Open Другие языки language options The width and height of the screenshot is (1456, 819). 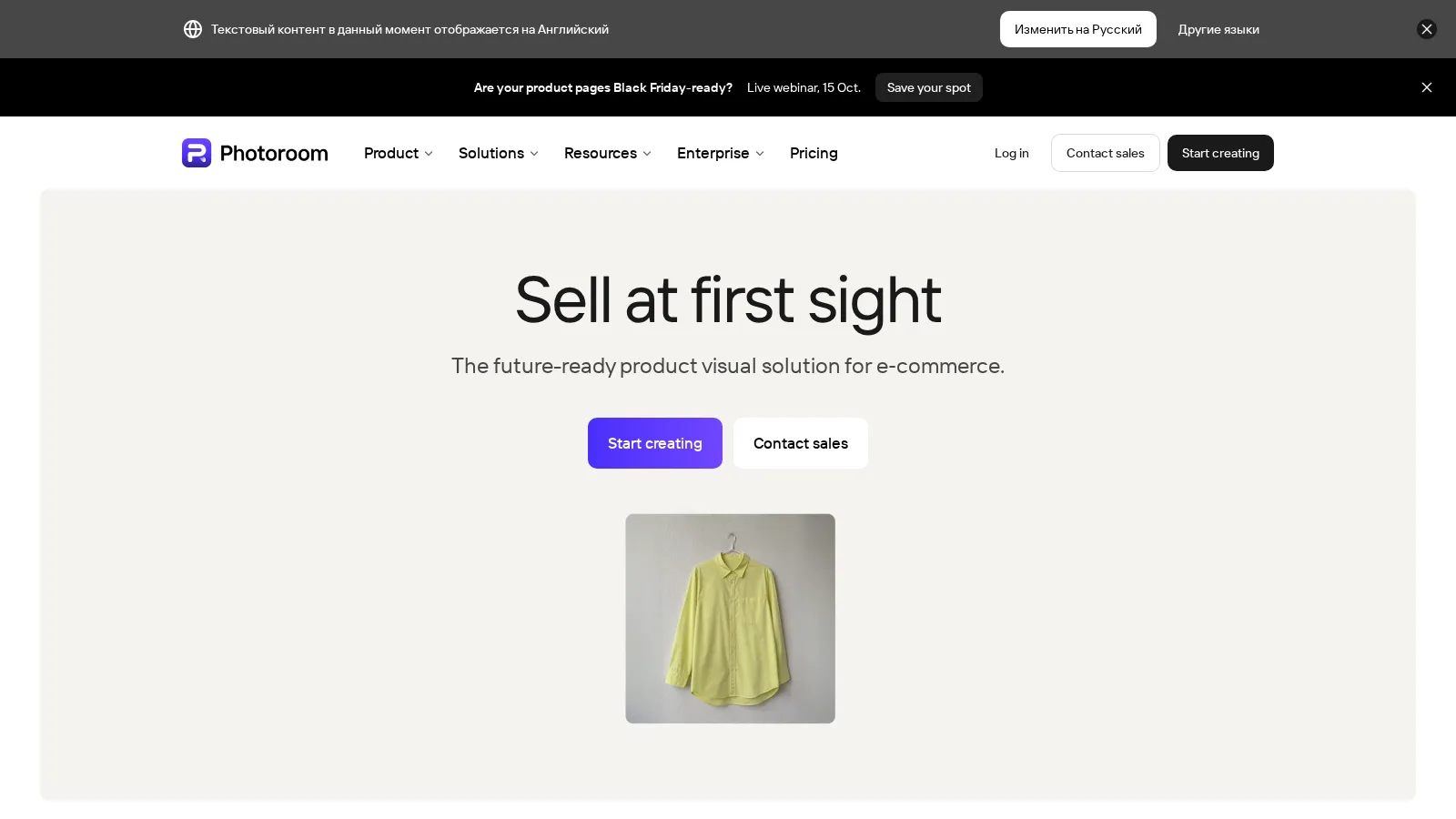[1218, 29]
